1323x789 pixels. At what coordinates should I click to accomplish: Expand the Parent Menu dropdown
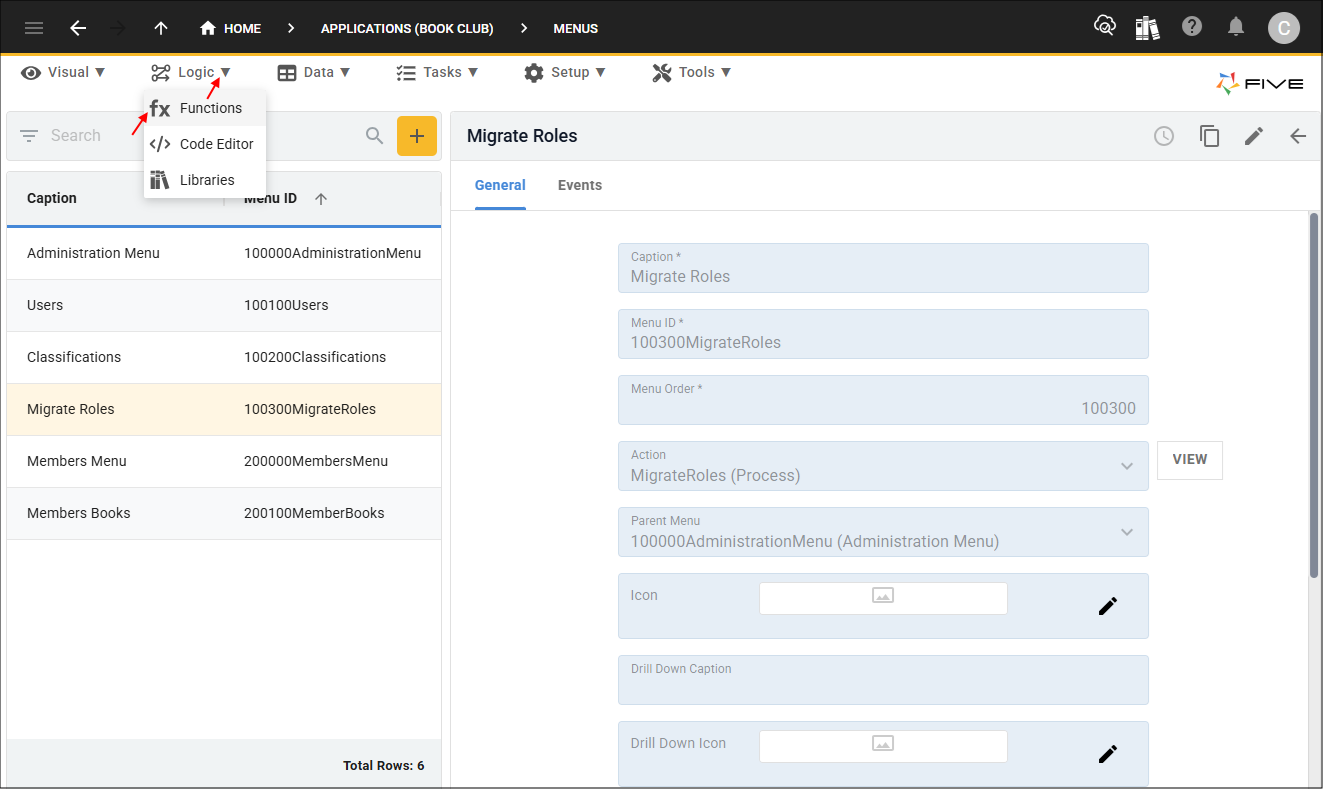tap(1127, 532)
